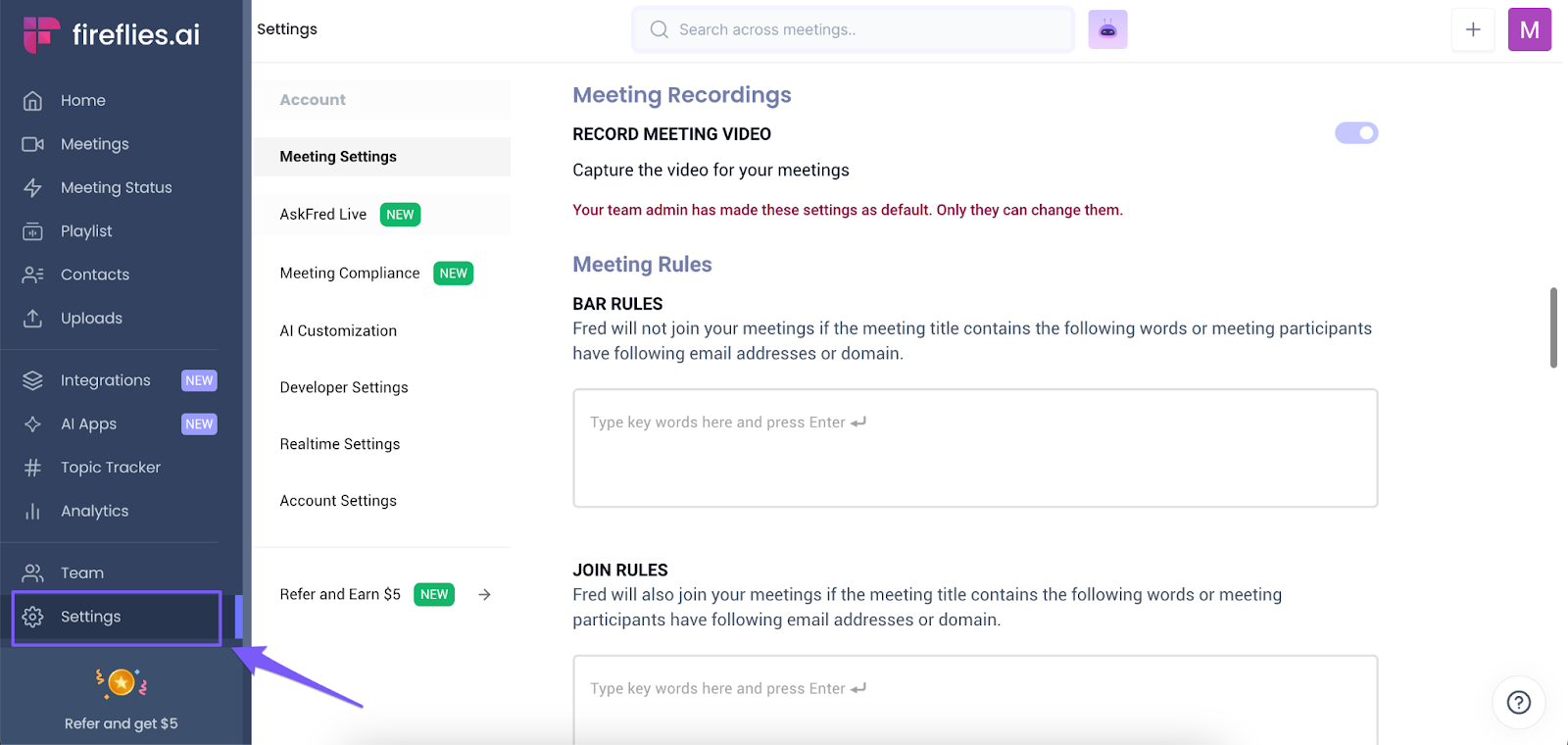Click the fireflies.ai logo icon
This screenshot has height=745, width=1568.
[41, 34]
